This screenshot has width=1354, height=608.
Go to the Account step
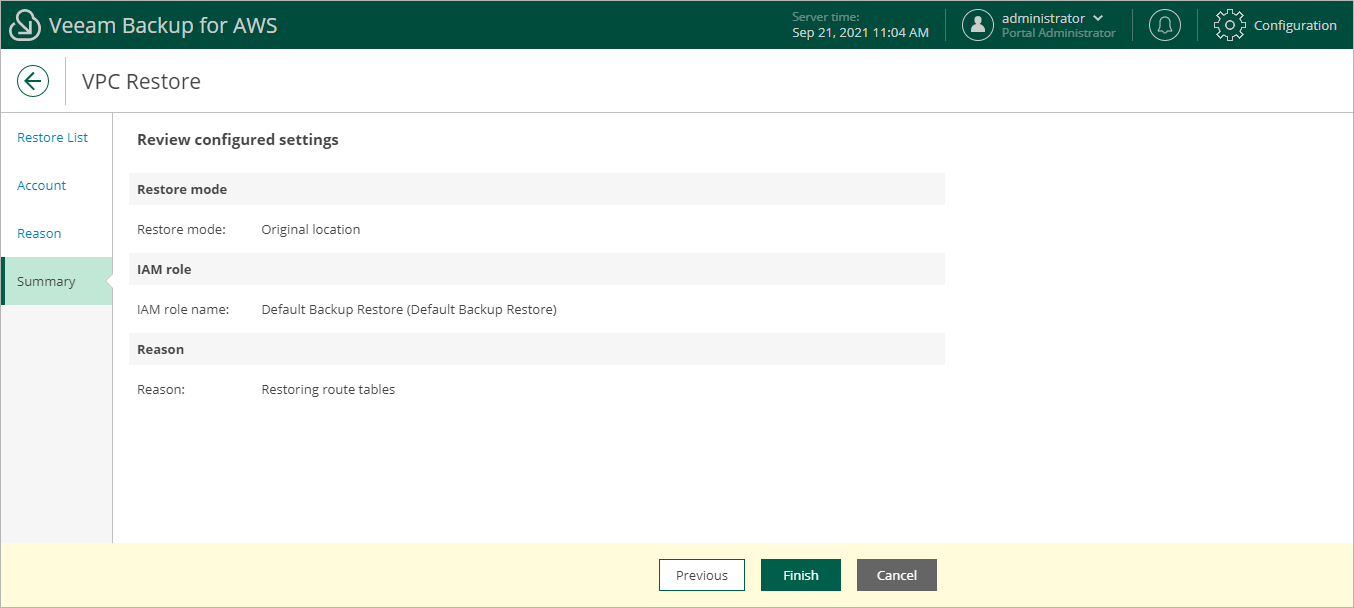42,186
